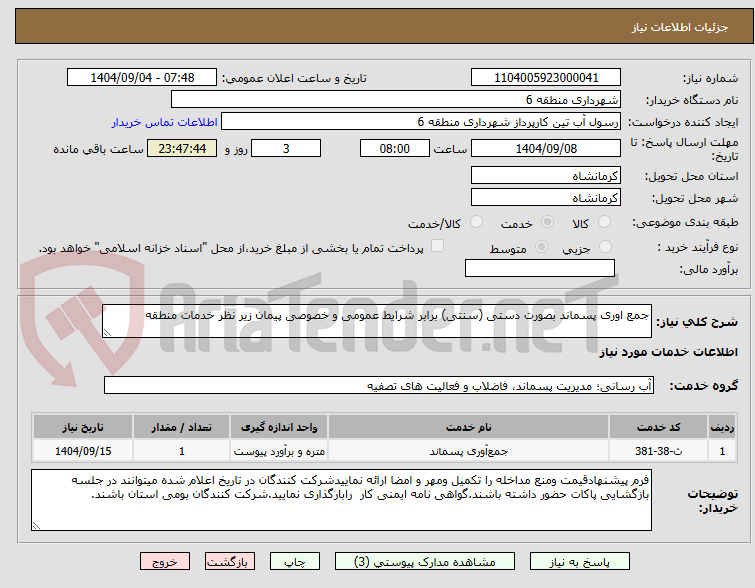
Task: Click the شماره نیاز number field
Action: tap(546, 78)
